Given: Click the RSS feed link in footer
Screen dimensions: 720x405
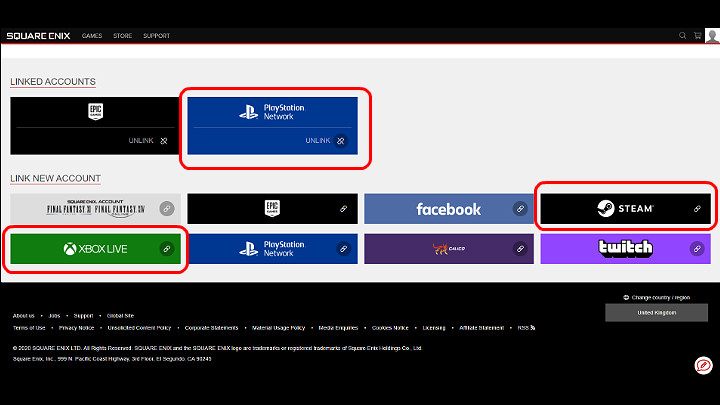Looking at the screenshot, I should [525, 328].
